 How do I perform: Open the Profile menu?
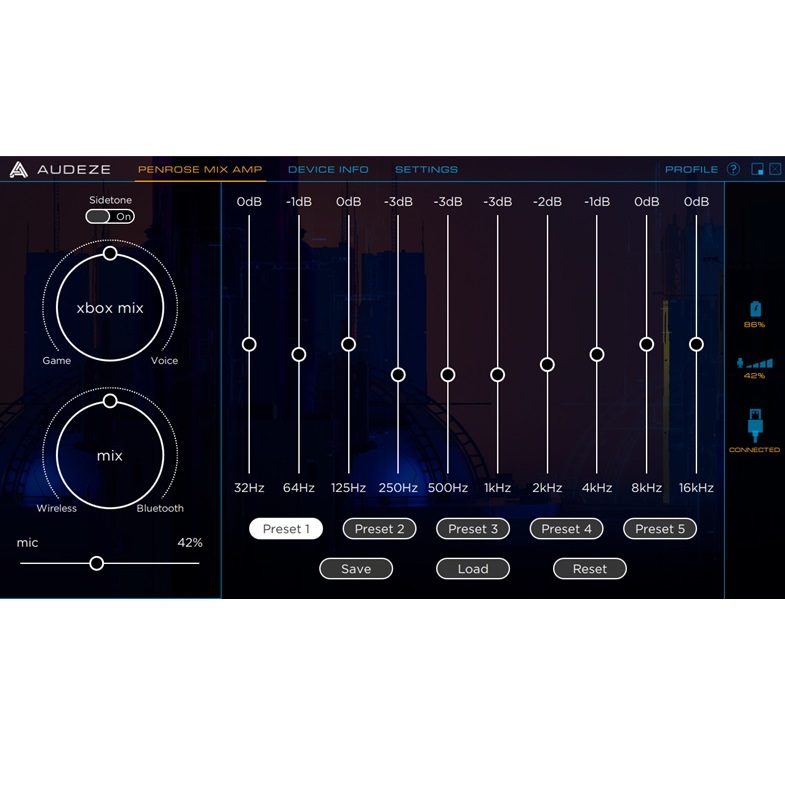point(691,169)
